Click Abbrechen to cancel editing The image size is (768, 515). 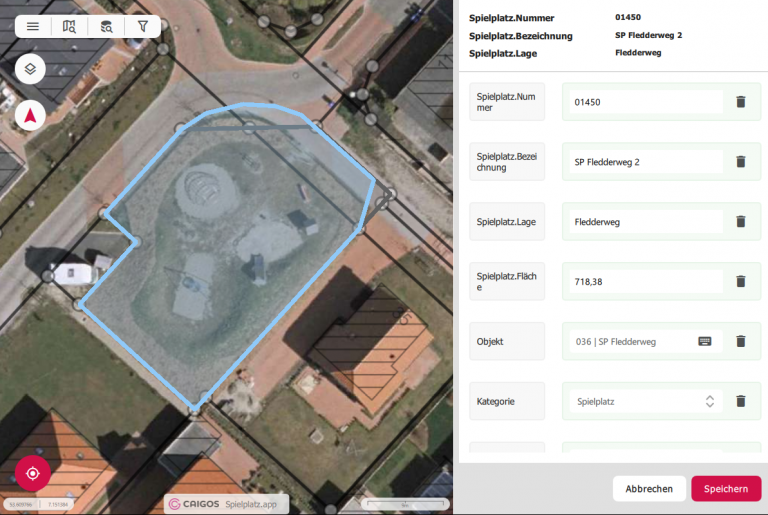[x=649, y=489]
